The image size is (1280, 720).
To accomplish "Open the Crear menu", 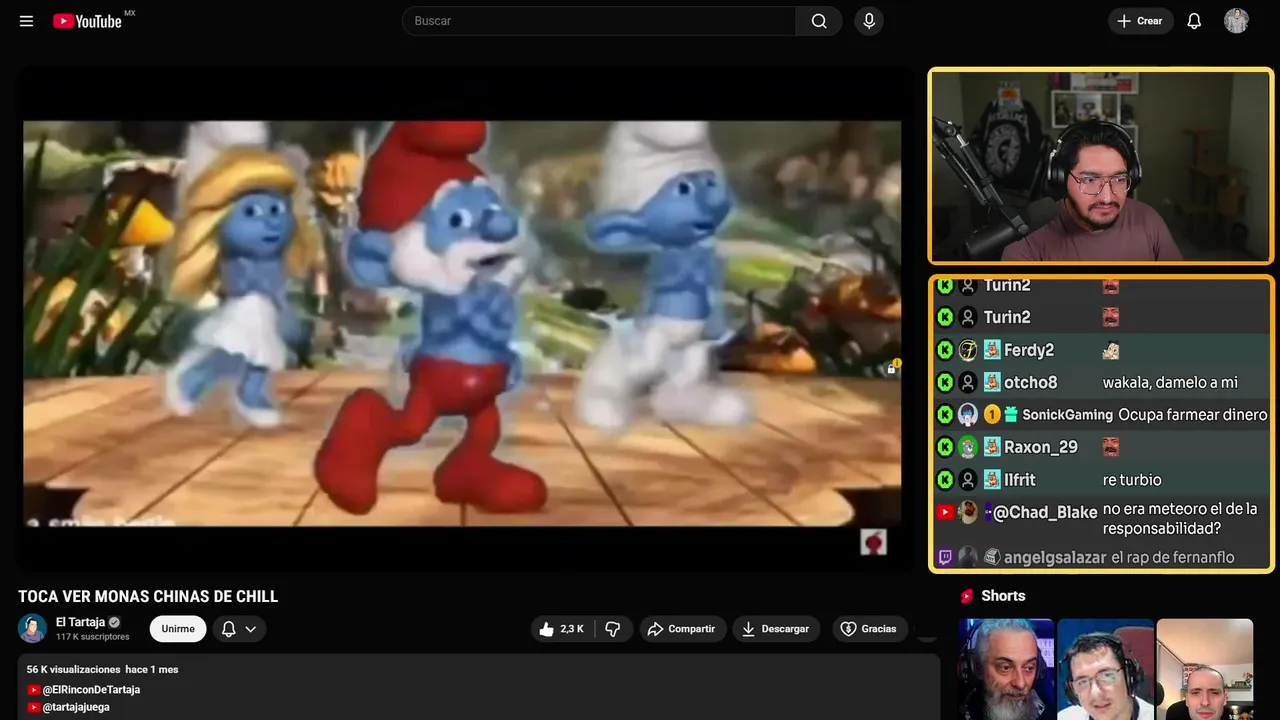I will 1140,21.
